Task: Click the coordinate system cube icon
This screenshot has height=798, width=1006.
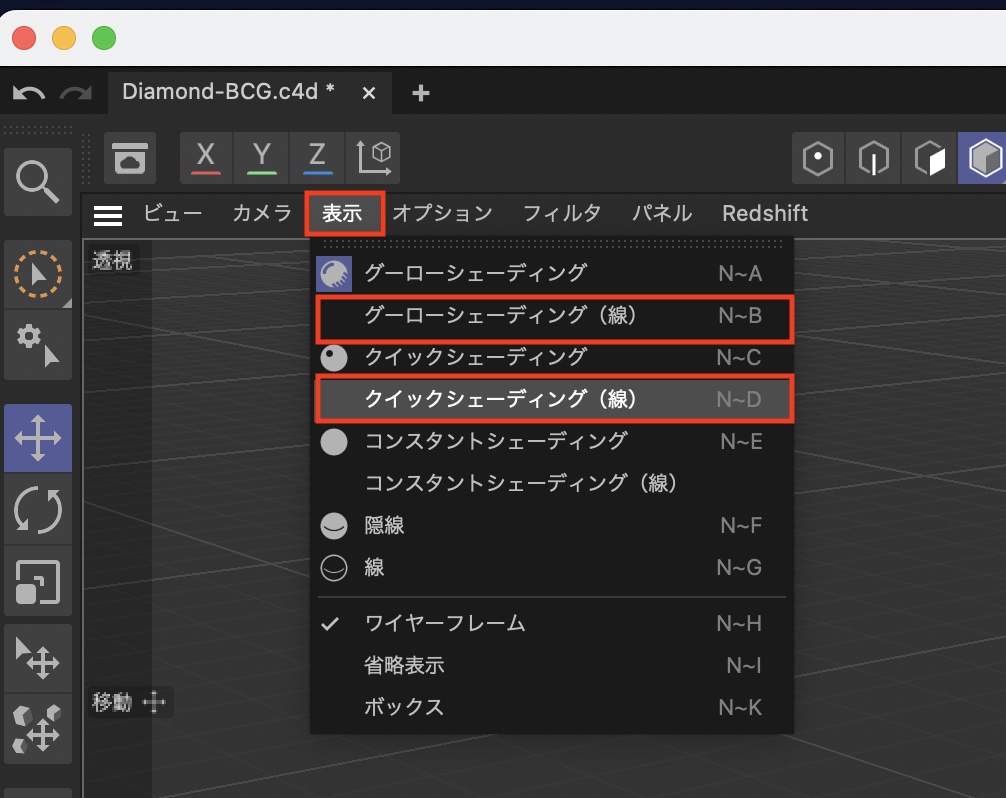Action: (372, 158)
